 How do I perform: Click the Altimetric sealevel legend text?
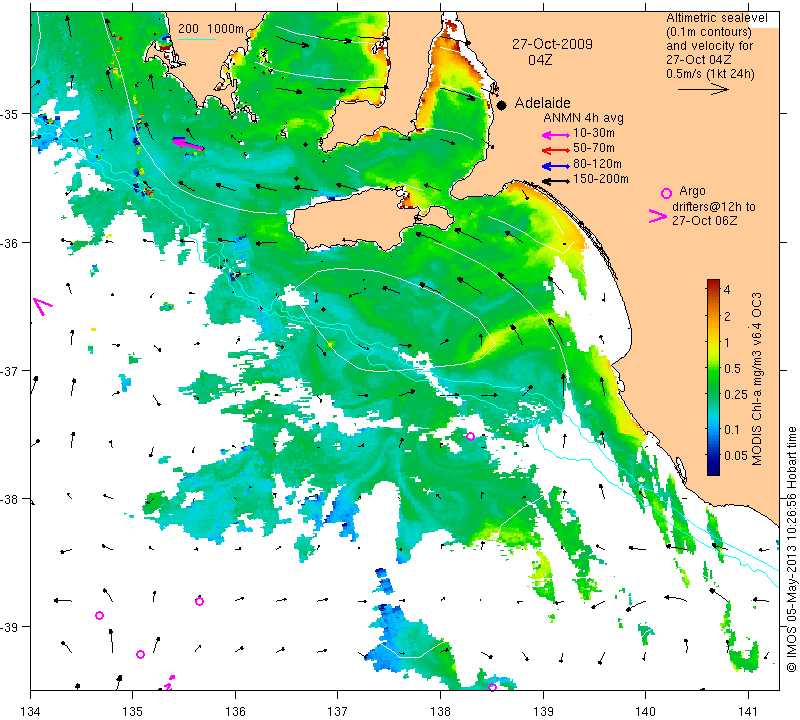[x=717, y=18]
